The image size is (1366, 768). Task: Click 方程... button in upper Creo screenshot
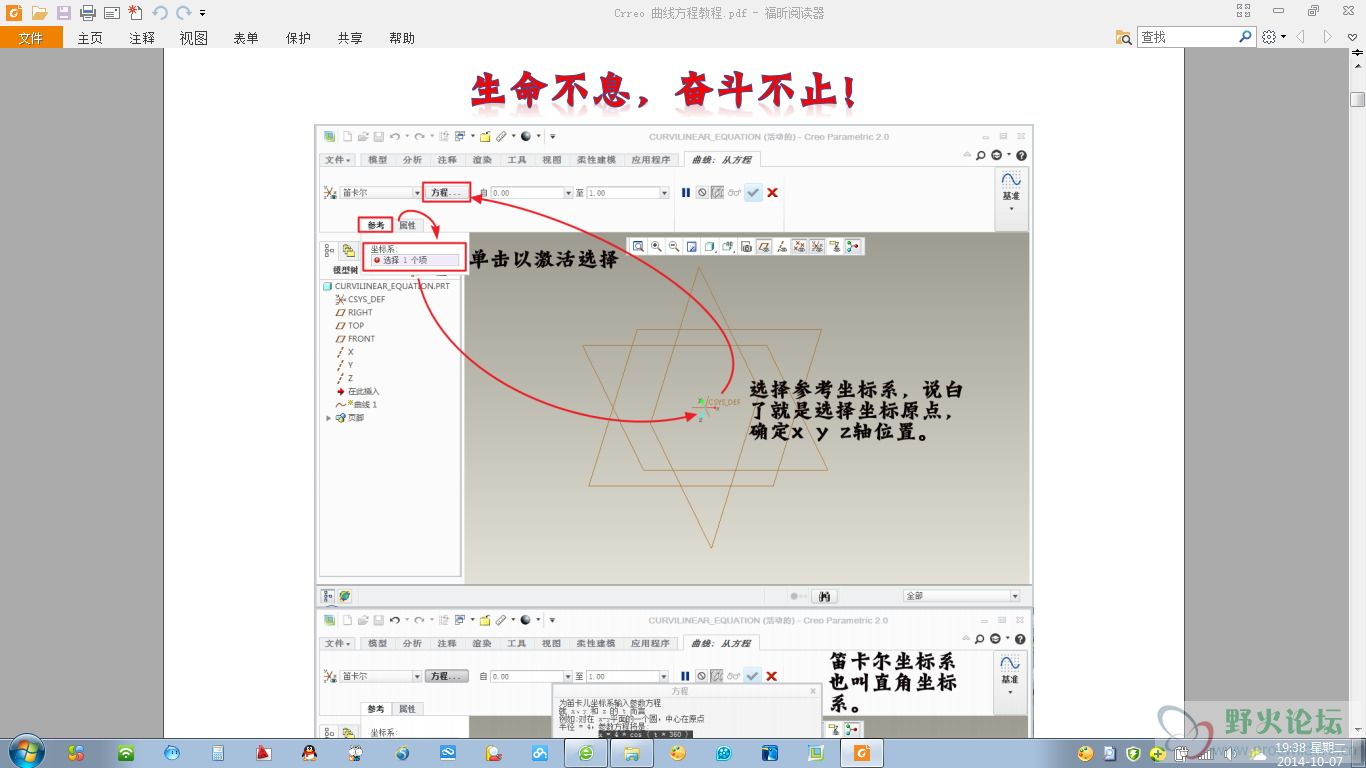(446, 192)
